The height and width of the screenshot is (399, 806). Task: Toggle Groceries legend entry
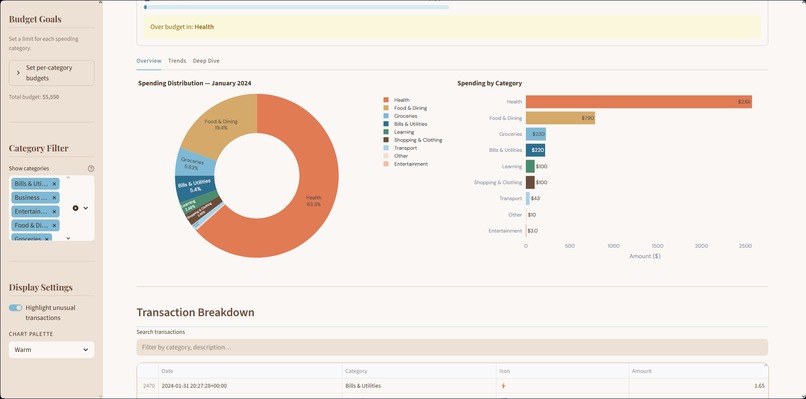[x=400, y=116]
